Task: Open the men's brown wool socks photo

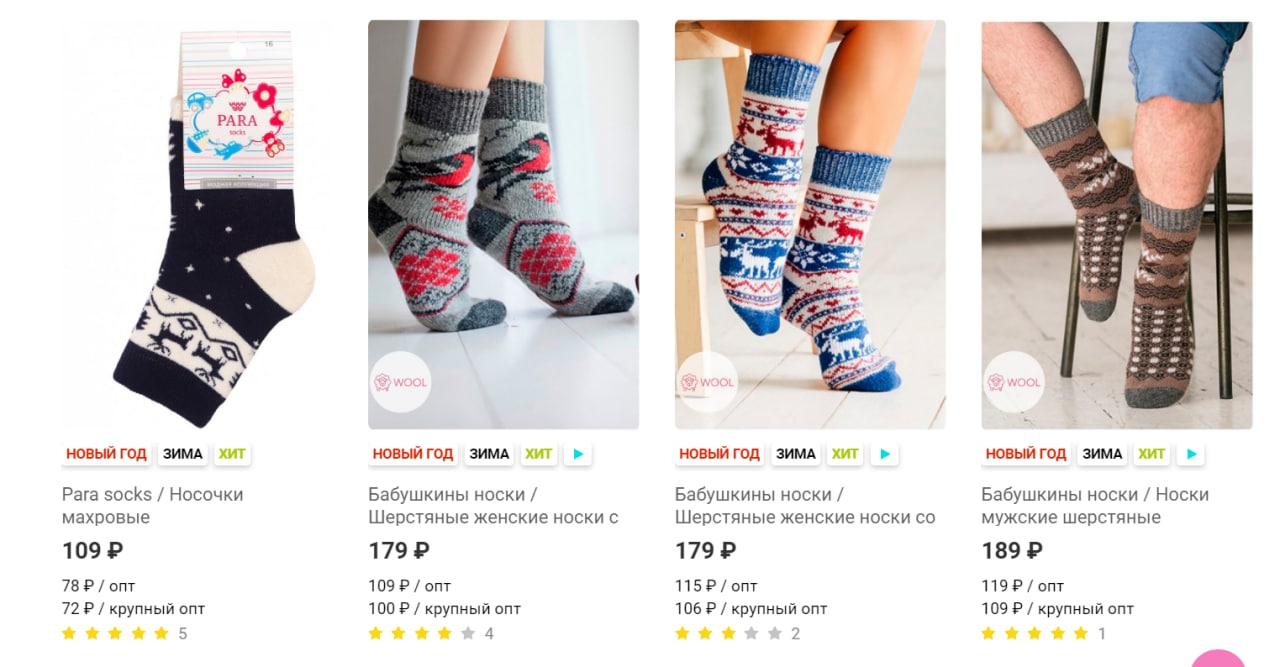Action: [x=1117, y=225]
